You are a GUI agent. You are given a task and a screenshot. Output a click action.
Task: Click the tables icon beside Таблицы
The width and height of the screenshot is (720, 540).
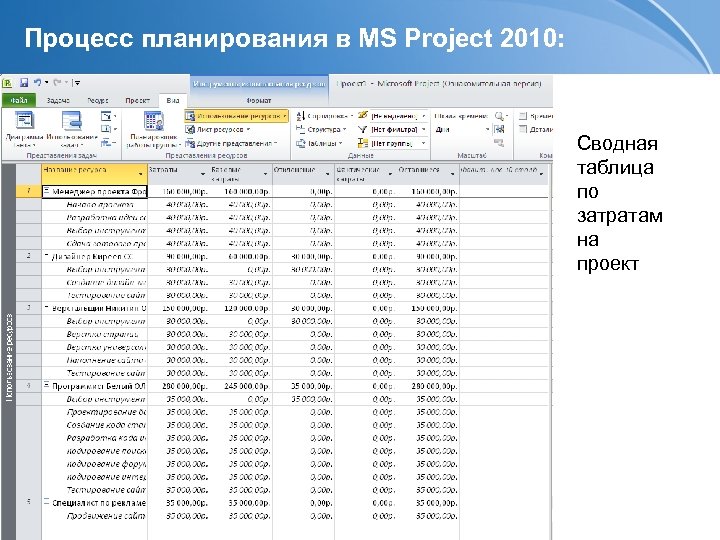[301, 143]
